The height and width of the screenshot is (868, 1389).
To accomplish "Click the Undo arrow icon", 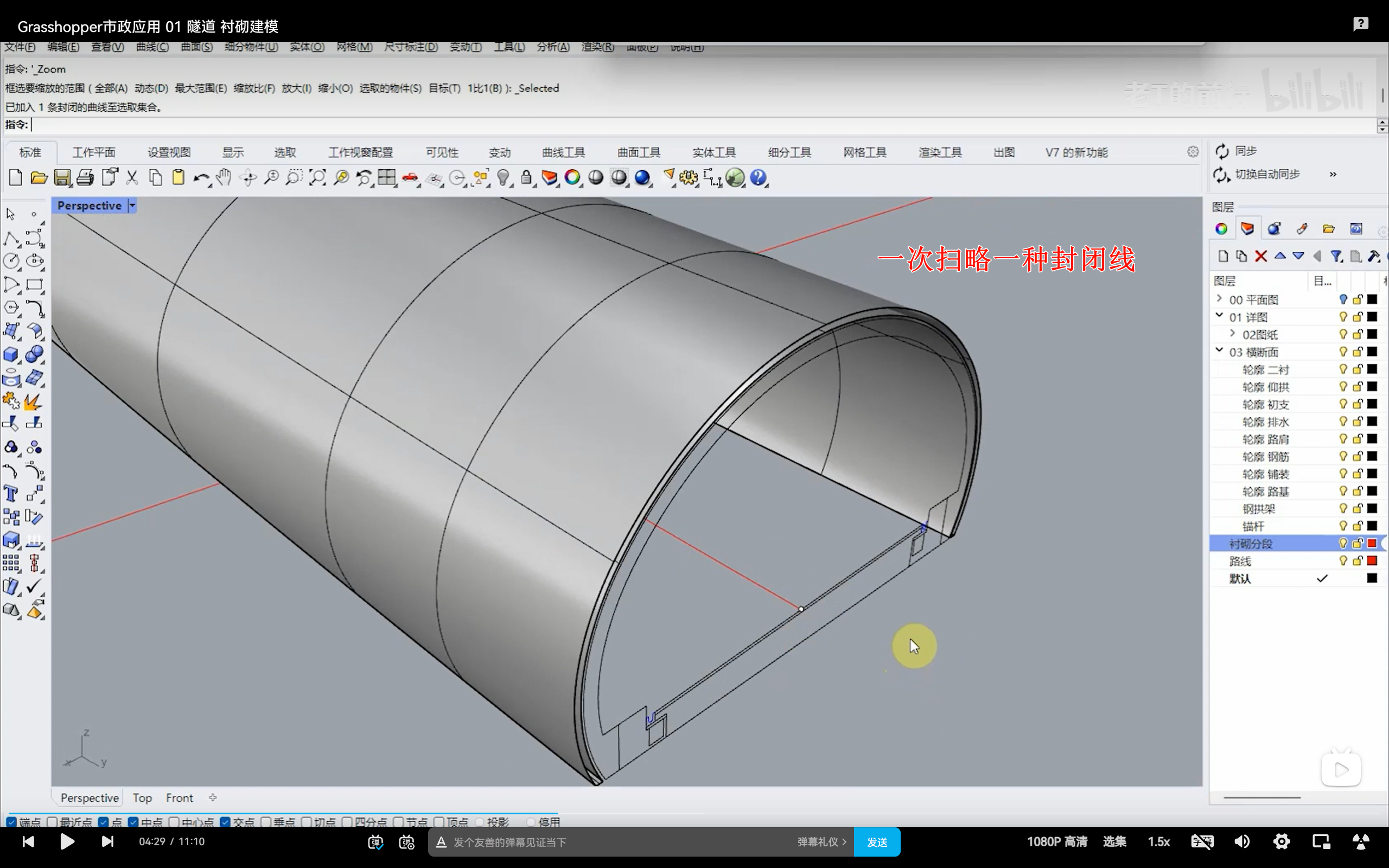I will (x=200, y=178).
